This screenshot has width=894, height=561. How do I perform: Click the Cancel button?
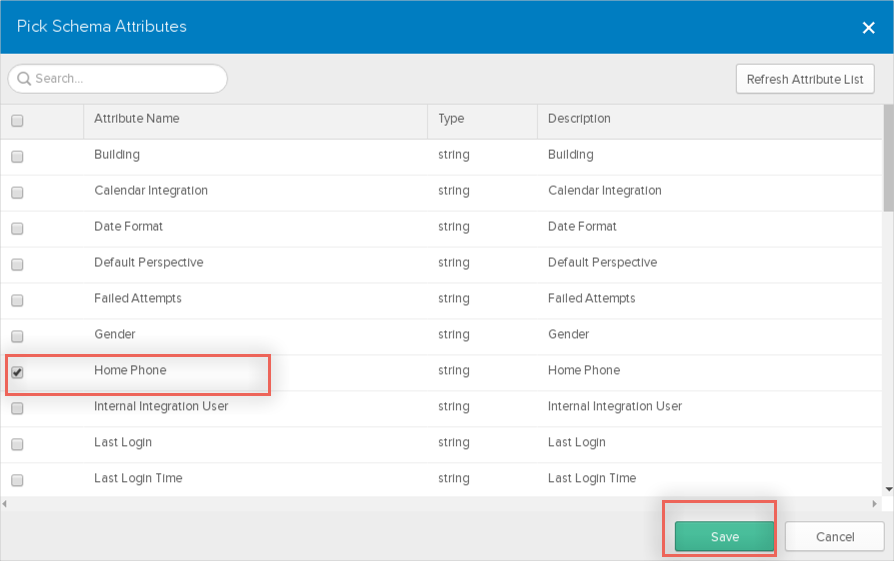(834, 537)
